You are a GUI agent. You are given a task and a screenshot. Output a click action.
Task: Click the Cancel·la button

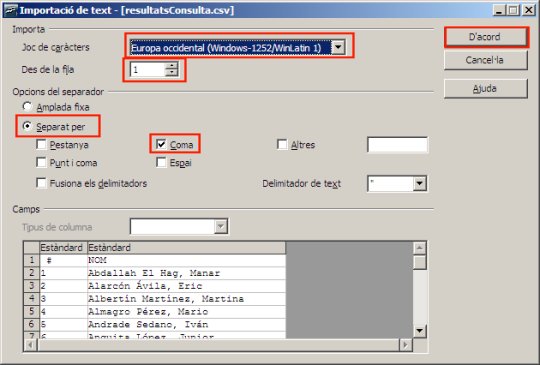pos(486,60)
